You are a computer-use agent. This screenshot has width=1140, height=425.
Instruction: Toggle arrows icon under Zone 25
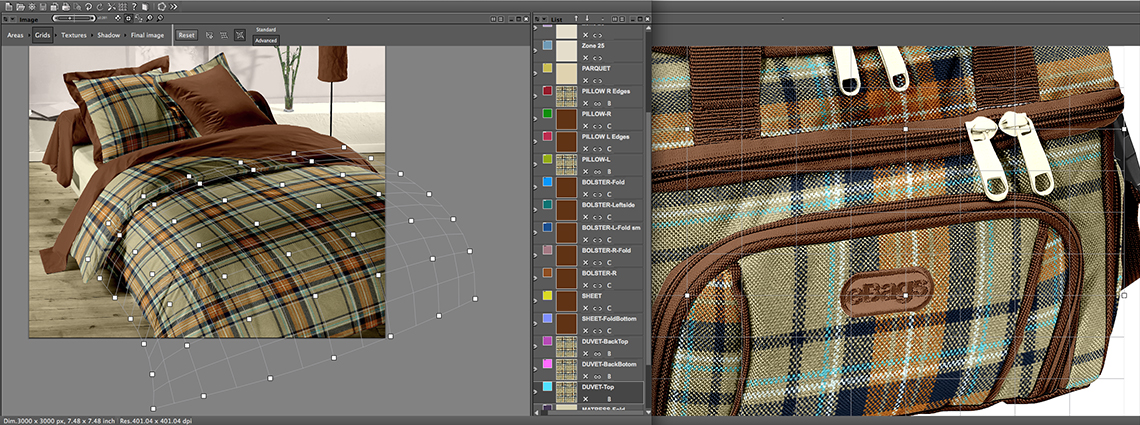(x=598, y=58)
